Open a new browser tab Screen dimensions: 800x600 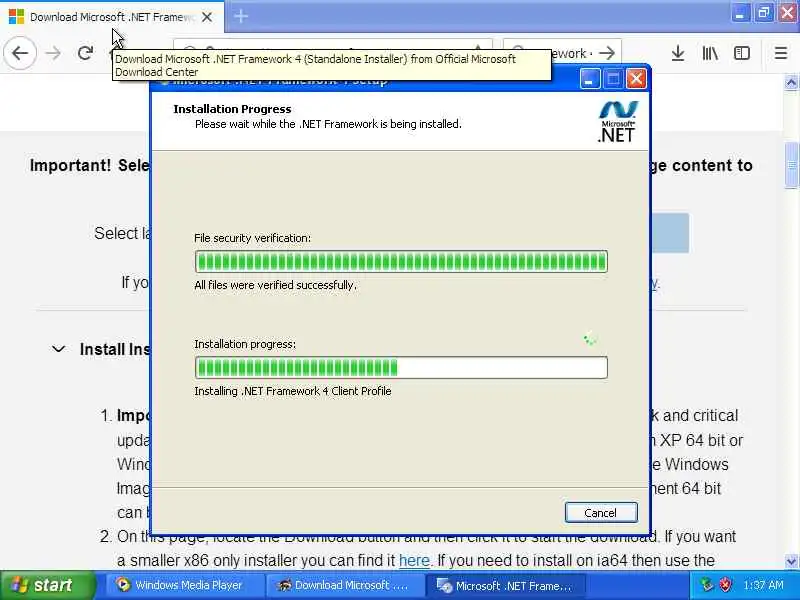241,16
